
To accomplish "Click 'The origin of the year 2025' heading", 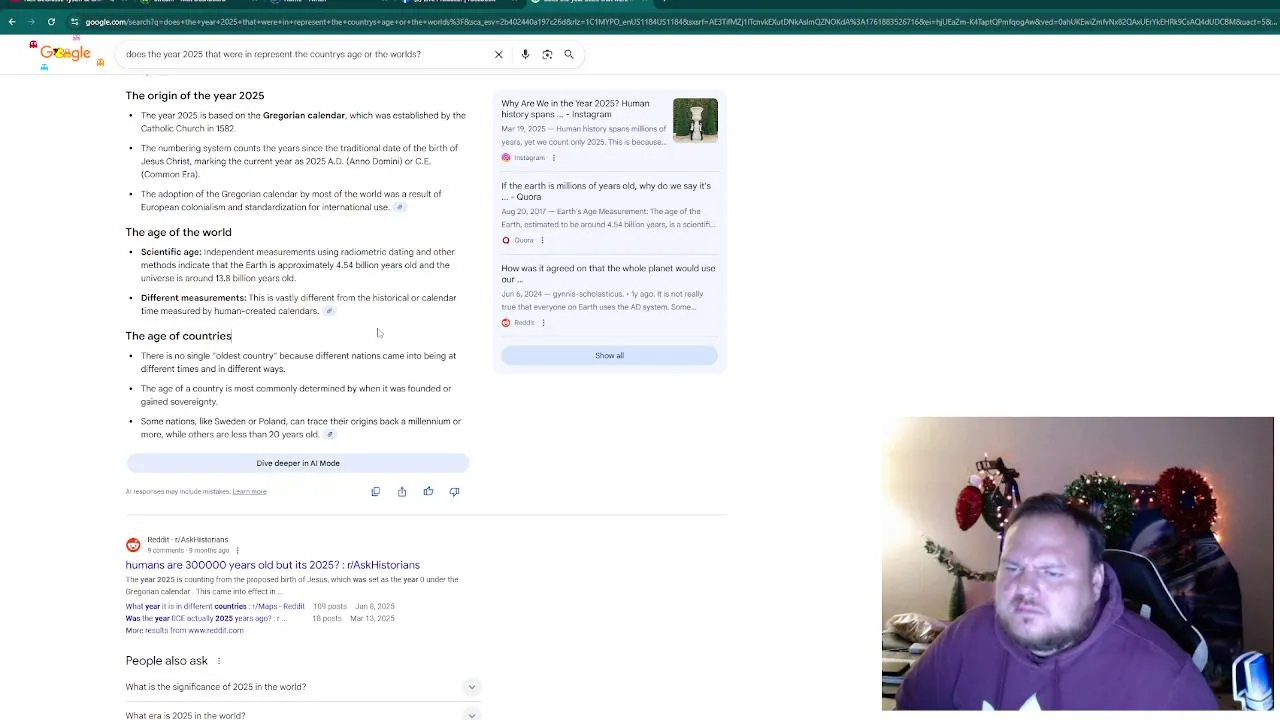I will pos(195,96).
